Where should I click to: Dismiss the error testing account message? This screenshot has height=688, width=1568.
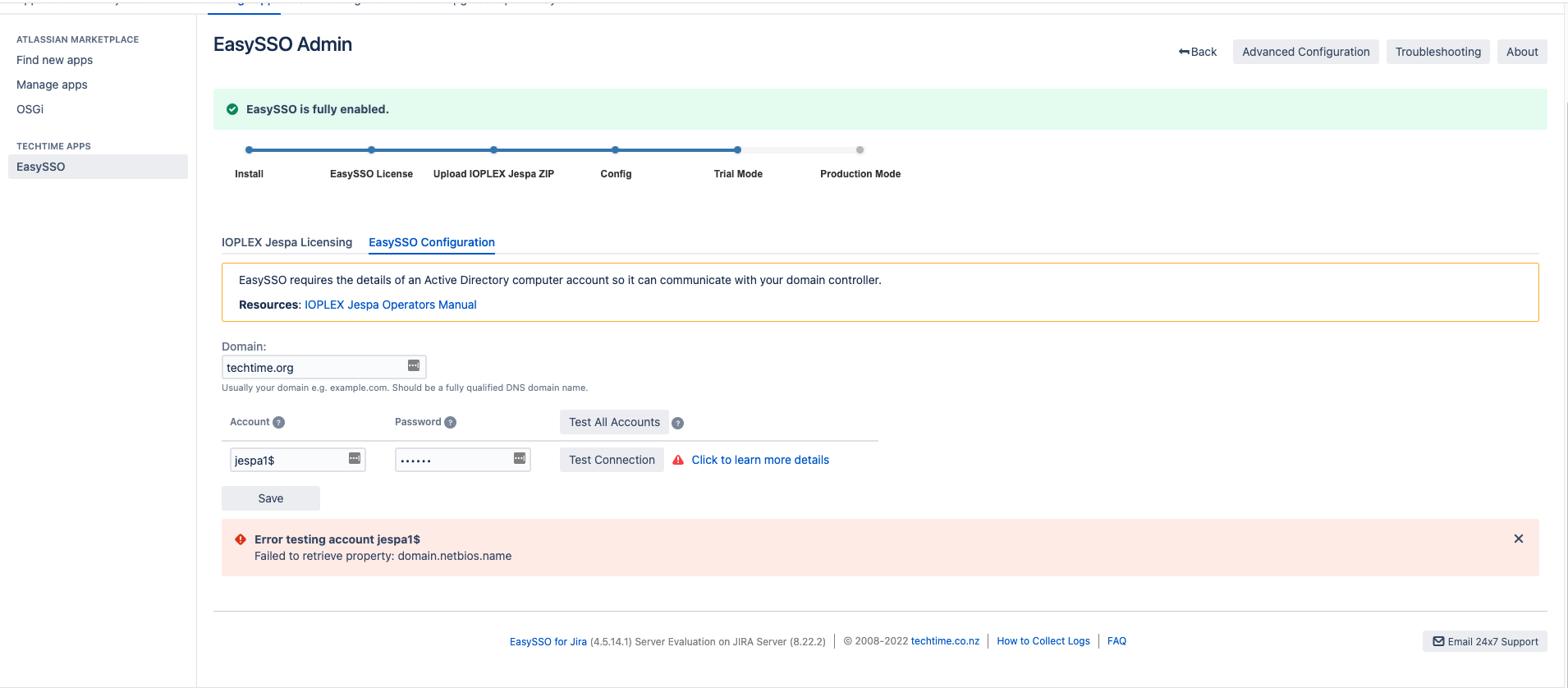(1519, 539)
